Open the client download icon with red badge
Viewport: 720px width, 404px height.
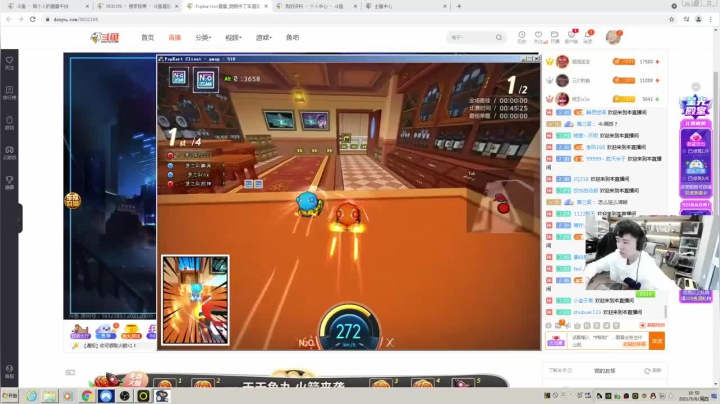[572, 37]
